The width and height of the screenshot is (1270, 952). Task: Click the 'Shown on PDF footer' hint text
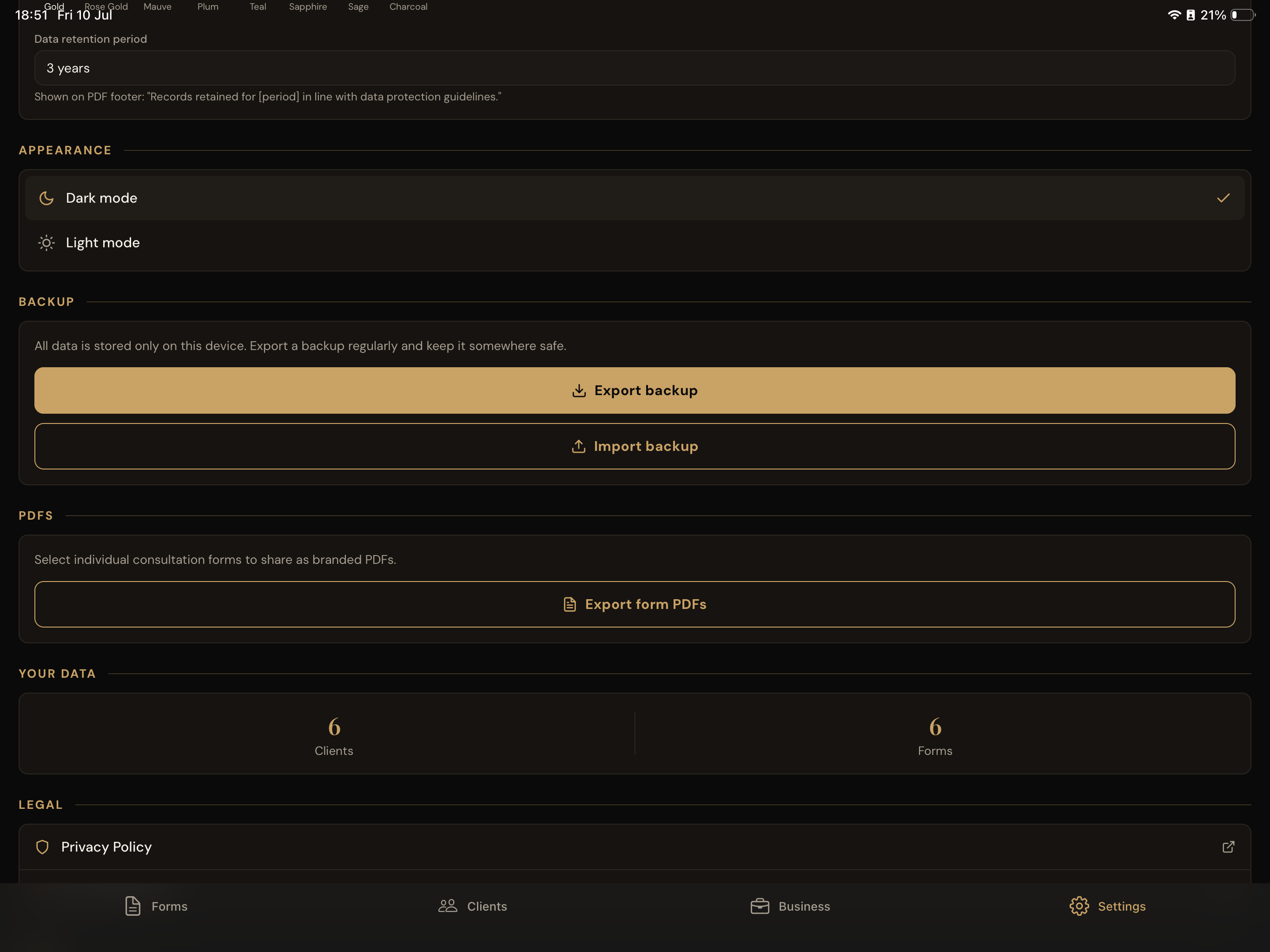point(268,97)
